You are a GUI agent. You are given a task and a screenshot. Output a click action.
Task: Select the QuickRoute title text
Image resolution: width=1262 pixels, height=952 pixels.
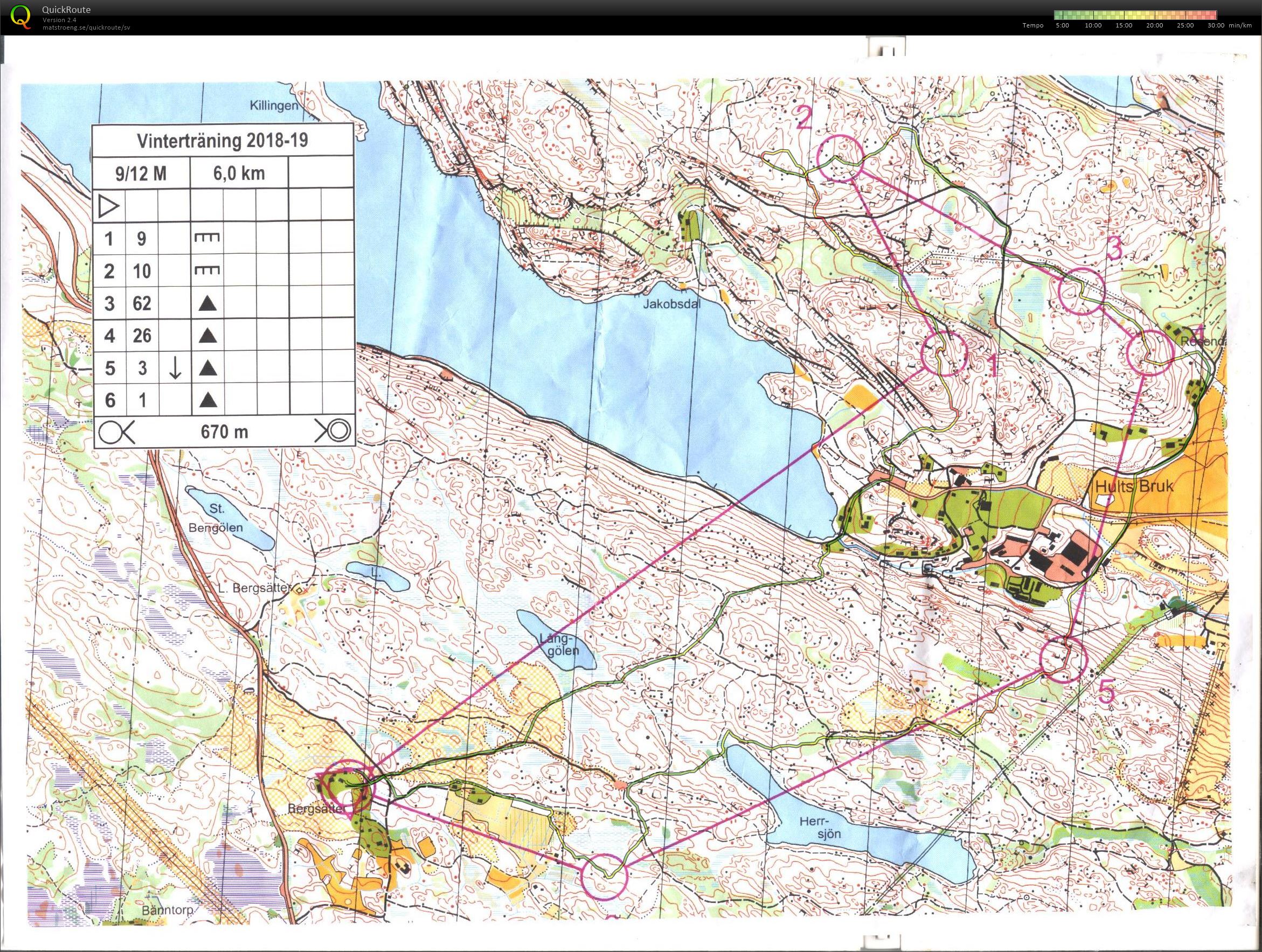(66, 10)
